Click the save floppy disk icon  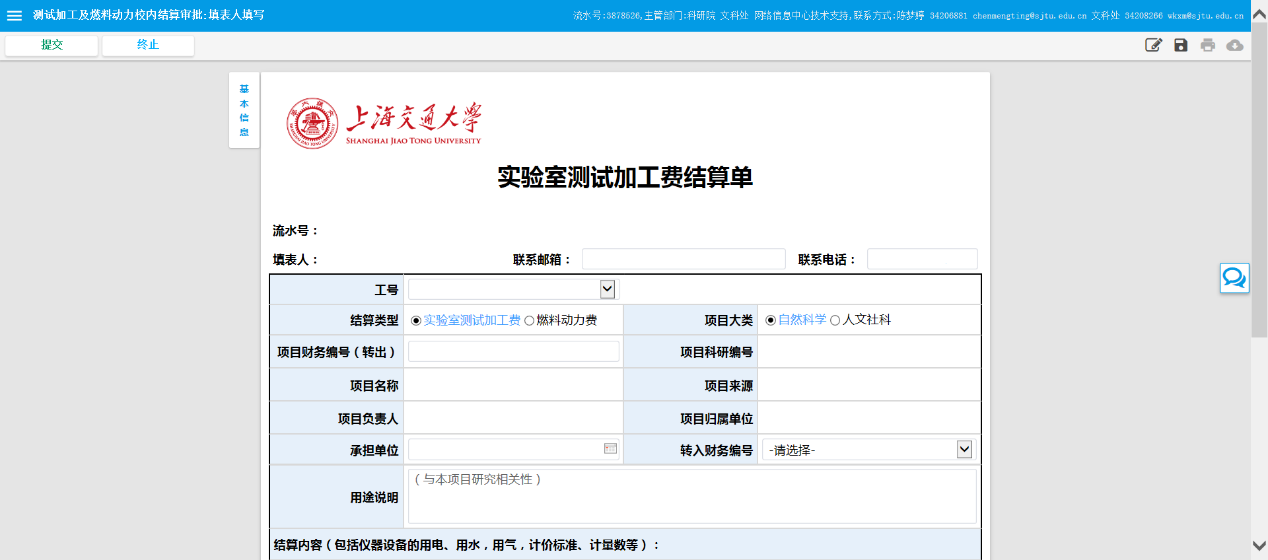(x=1181, y=45)
